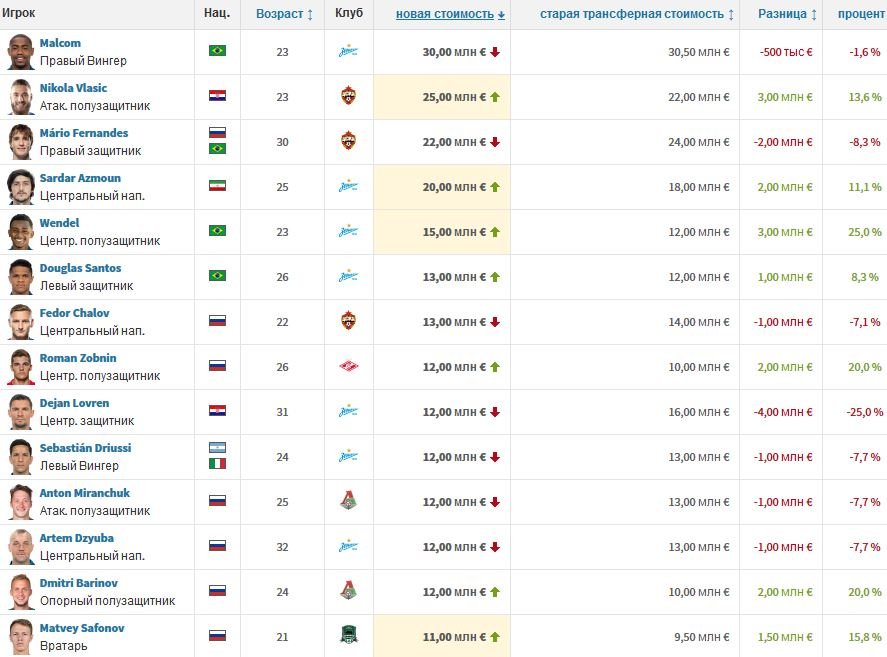
Task: Click the CSKA club logo beside Nikola Vlasic
Action: [348, 97]
